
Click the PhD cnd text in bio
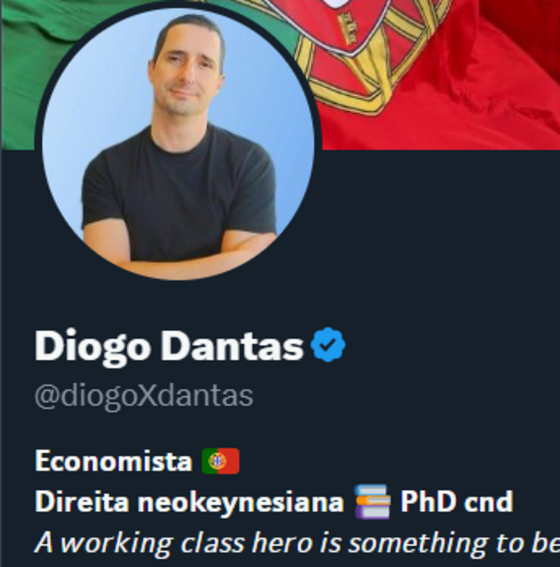pos(457,502)
